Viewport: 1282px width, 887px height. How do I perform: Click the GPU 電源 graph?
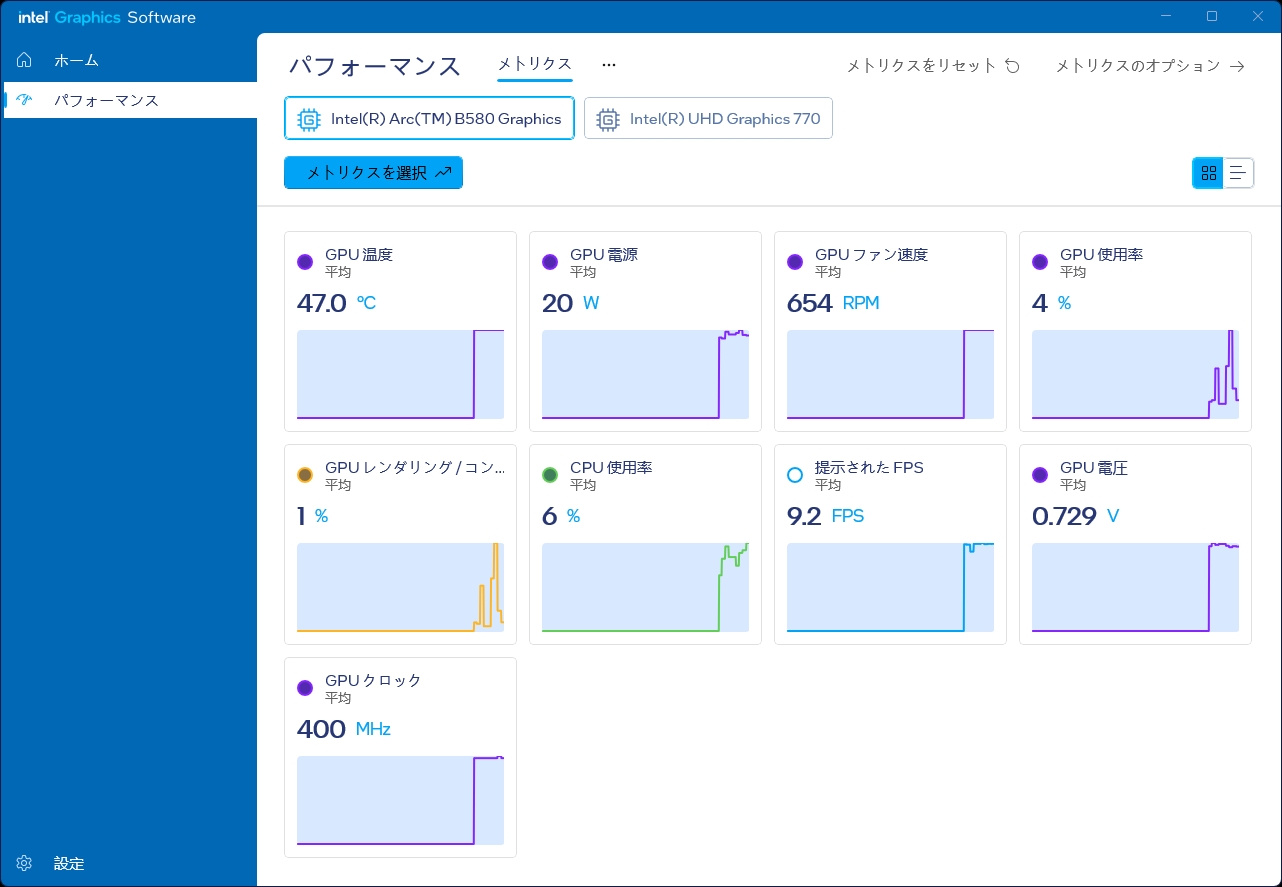645,374
